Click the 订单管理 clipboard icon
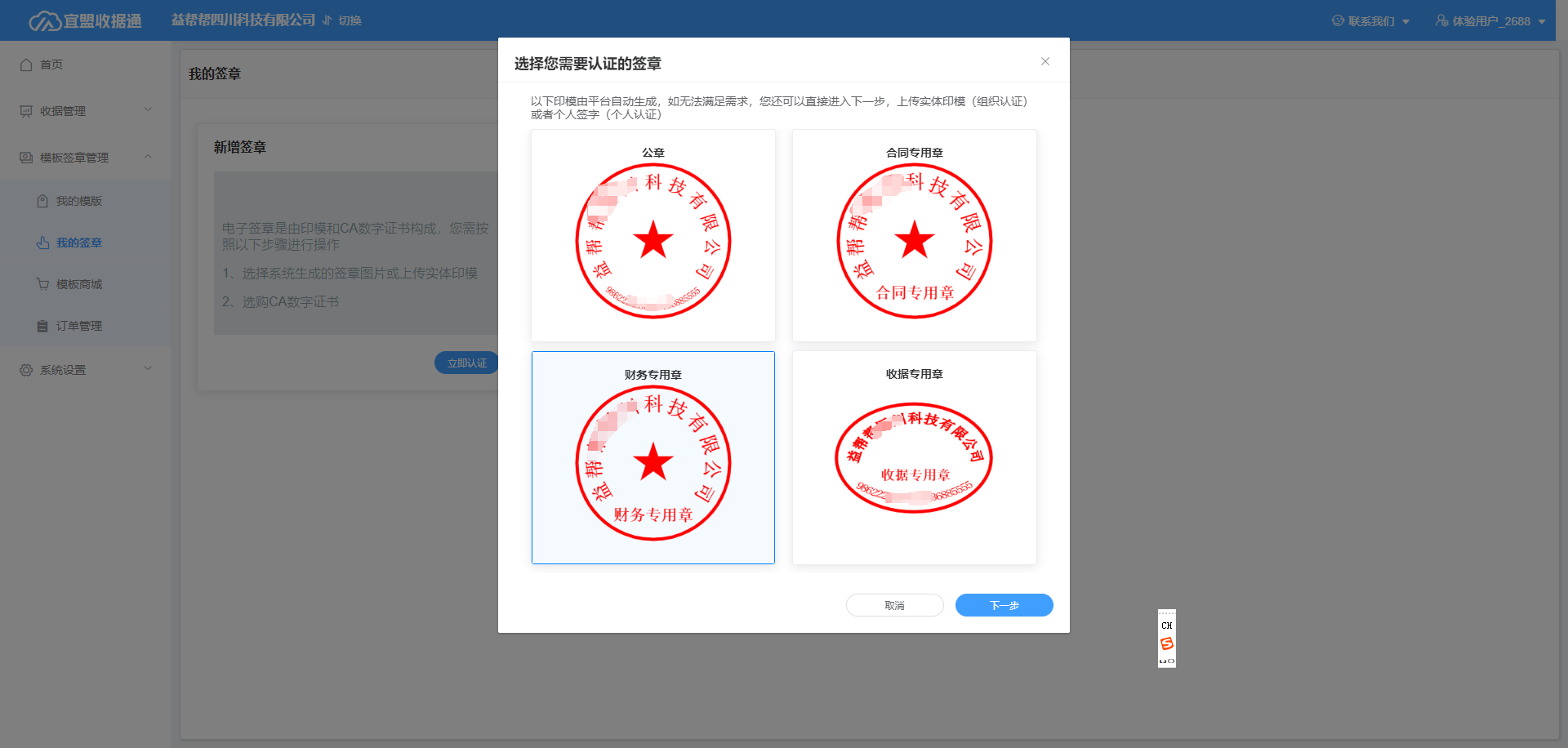This screenshot has height=748, width=1568. (x=42, y=326)
